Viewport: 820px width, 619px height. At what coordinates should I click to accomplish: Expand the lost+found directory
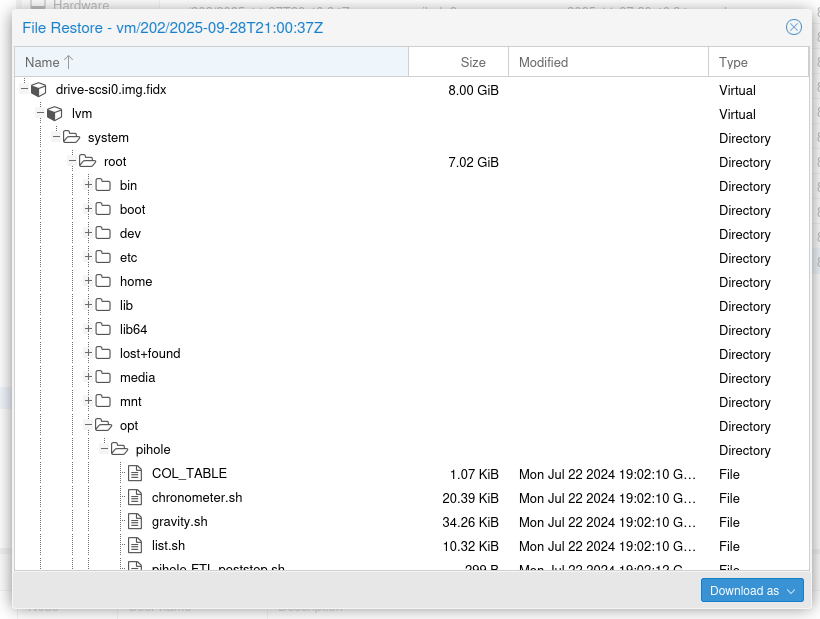(88, 353)
